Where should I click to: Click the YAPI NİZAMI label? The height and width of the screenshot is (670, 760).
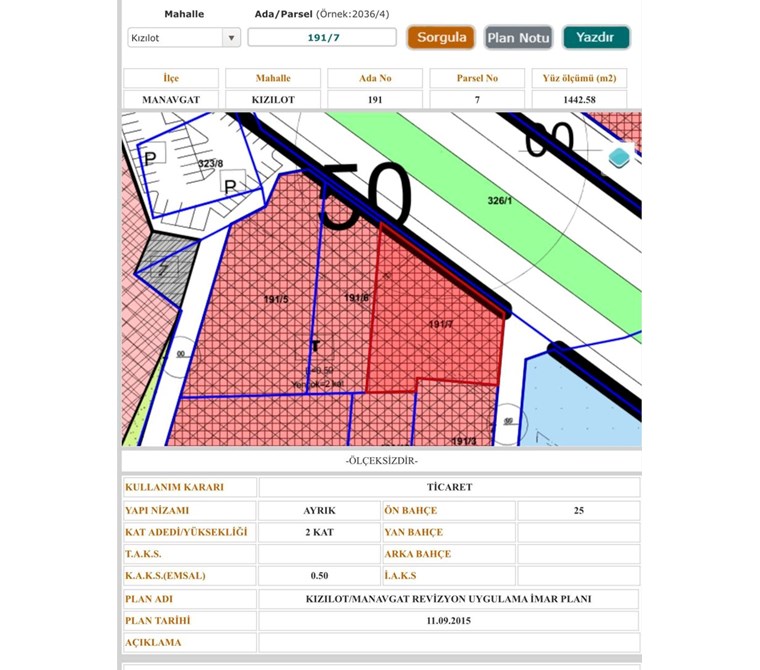point(157,510)
